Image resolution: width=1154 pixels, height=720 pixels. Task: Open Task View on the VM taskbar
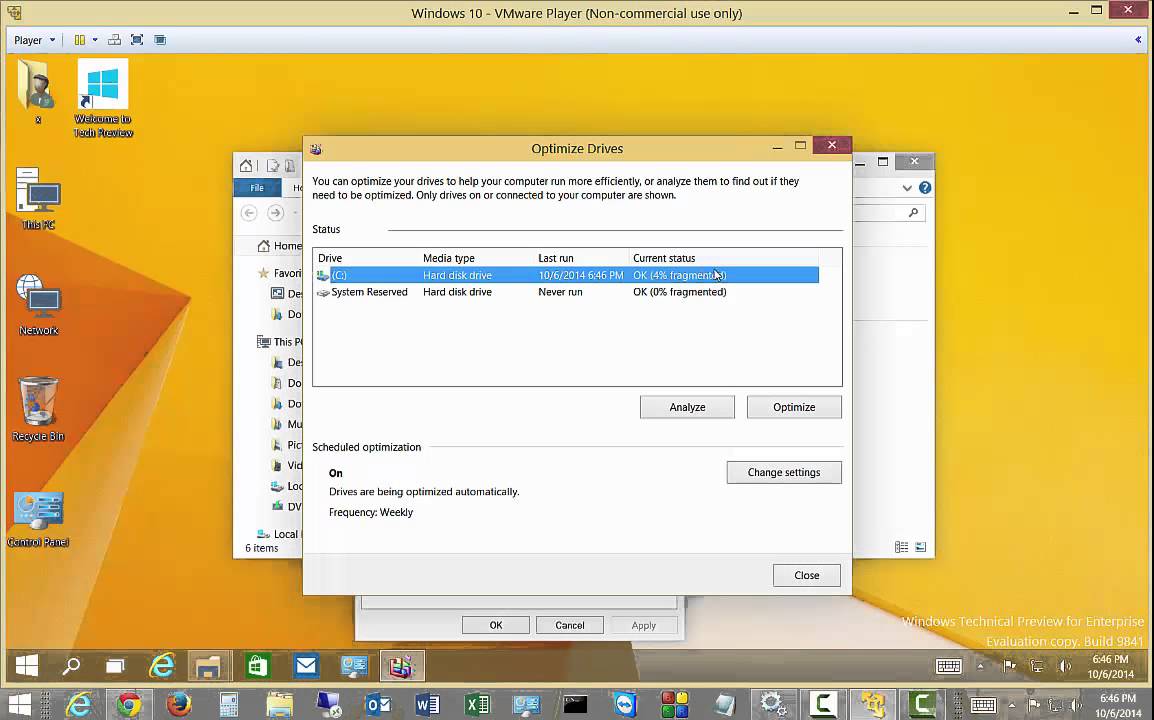click(x=116, y=666)
